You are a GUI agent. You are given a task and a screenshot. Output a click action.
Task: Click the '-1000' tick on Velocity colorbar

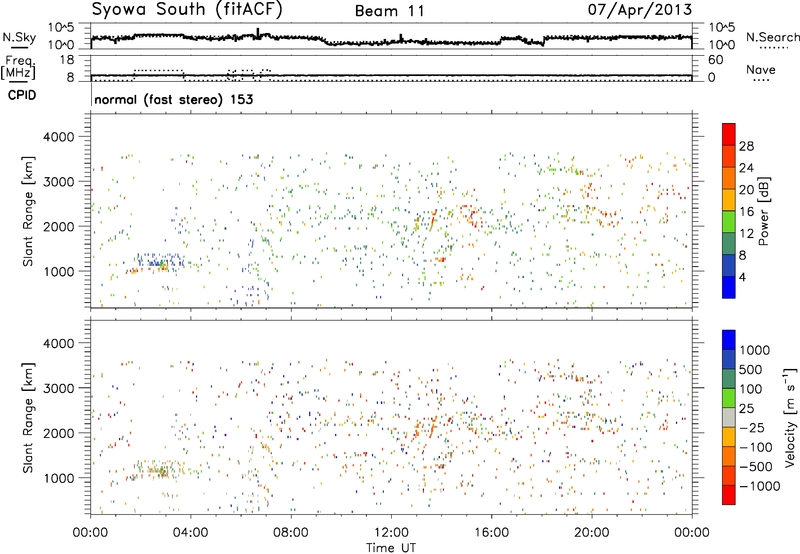(759, 486)
